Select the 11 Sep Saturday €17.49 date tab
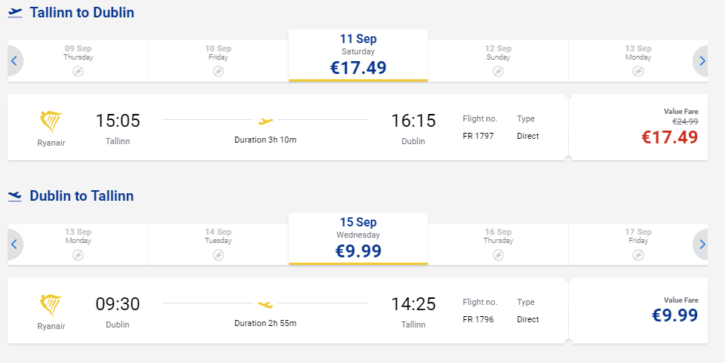725x363 pixels. click(358, 55)
